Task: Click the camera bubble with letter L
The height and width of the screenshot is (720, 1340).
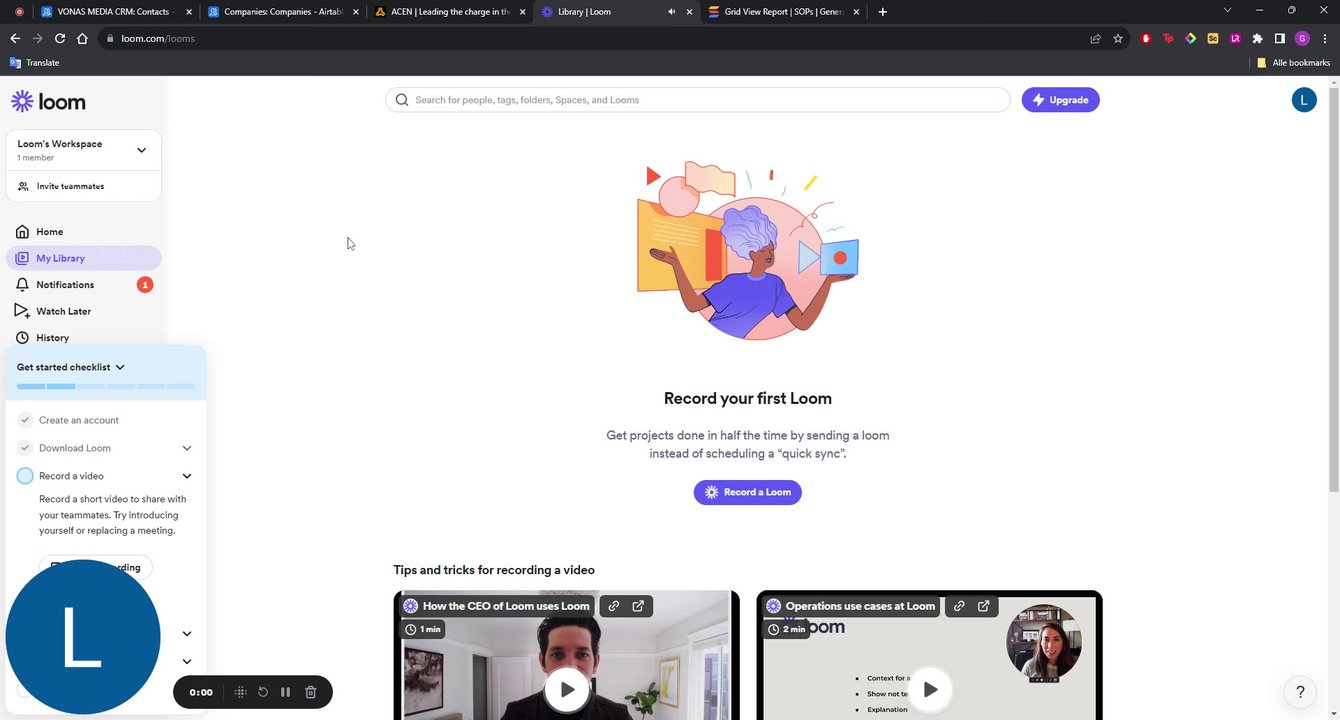Action: [83, 637]
